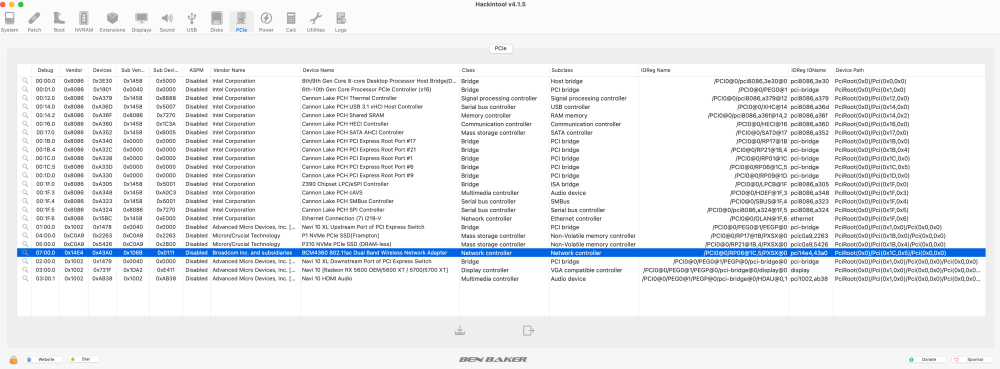Click magnifier icon for device 04:00.0

pos(25,236)
